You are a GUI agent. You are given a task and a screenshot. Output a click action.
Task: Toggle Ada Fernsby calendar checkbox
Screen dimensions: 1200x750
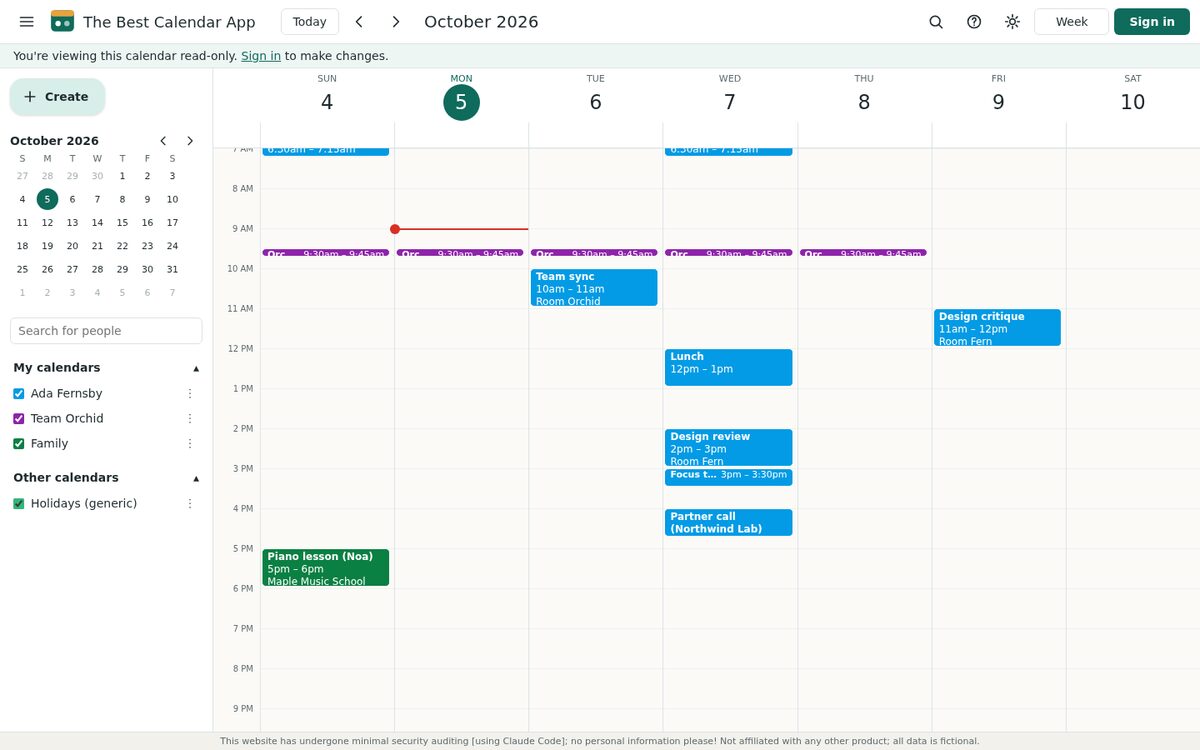(x=19, y=394)
